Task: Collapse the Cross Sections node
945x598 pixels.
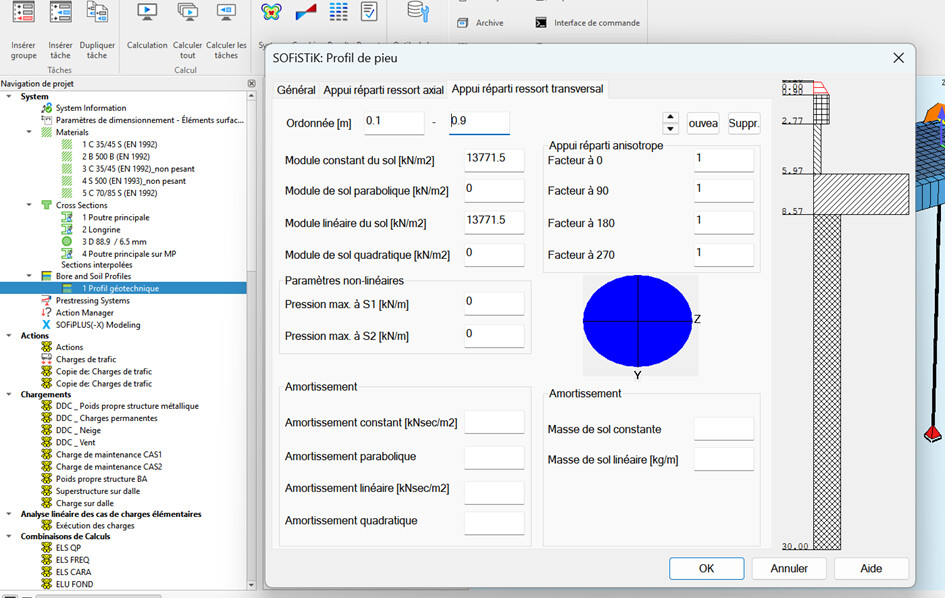Action: [29, 205]
